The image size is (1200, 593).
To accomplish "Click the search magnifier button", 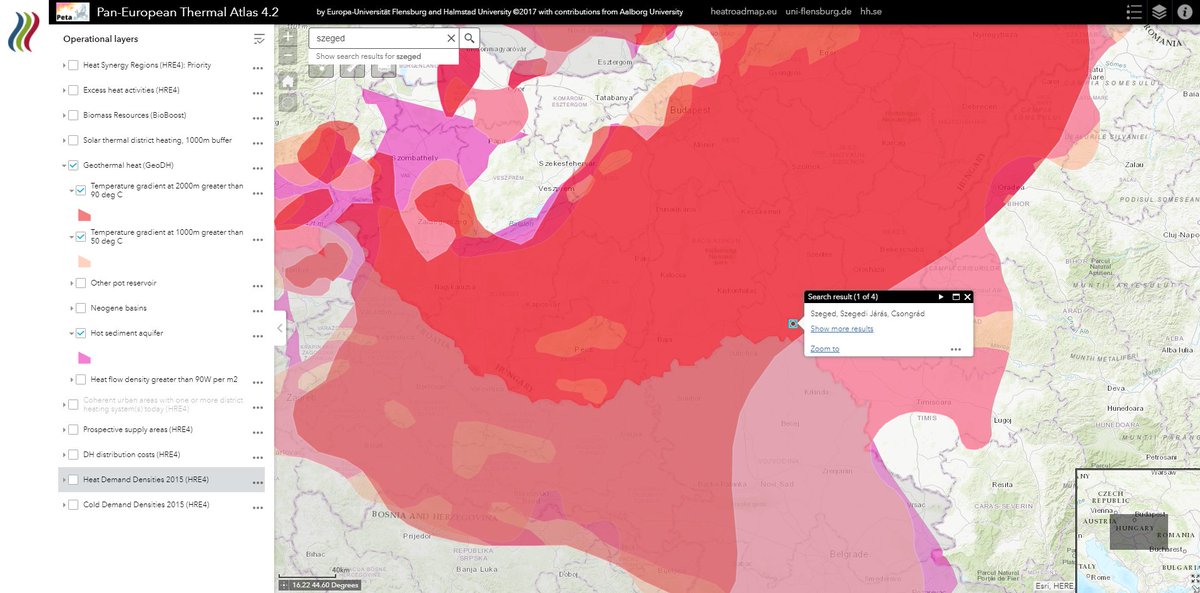I will [x=470, y=38].
